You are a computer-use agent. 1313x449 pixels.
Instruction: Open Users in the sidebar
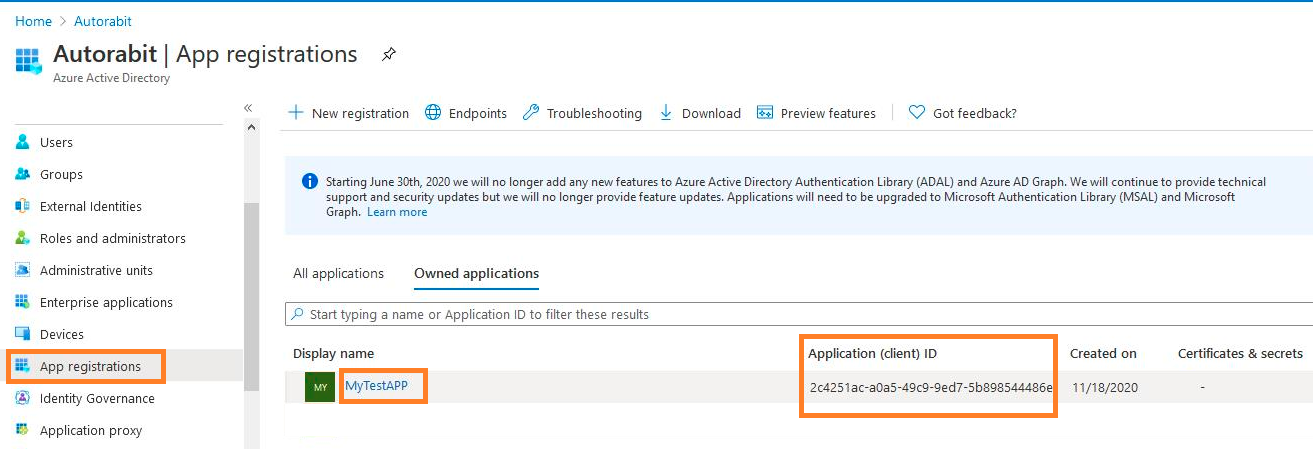pos(56,142)
